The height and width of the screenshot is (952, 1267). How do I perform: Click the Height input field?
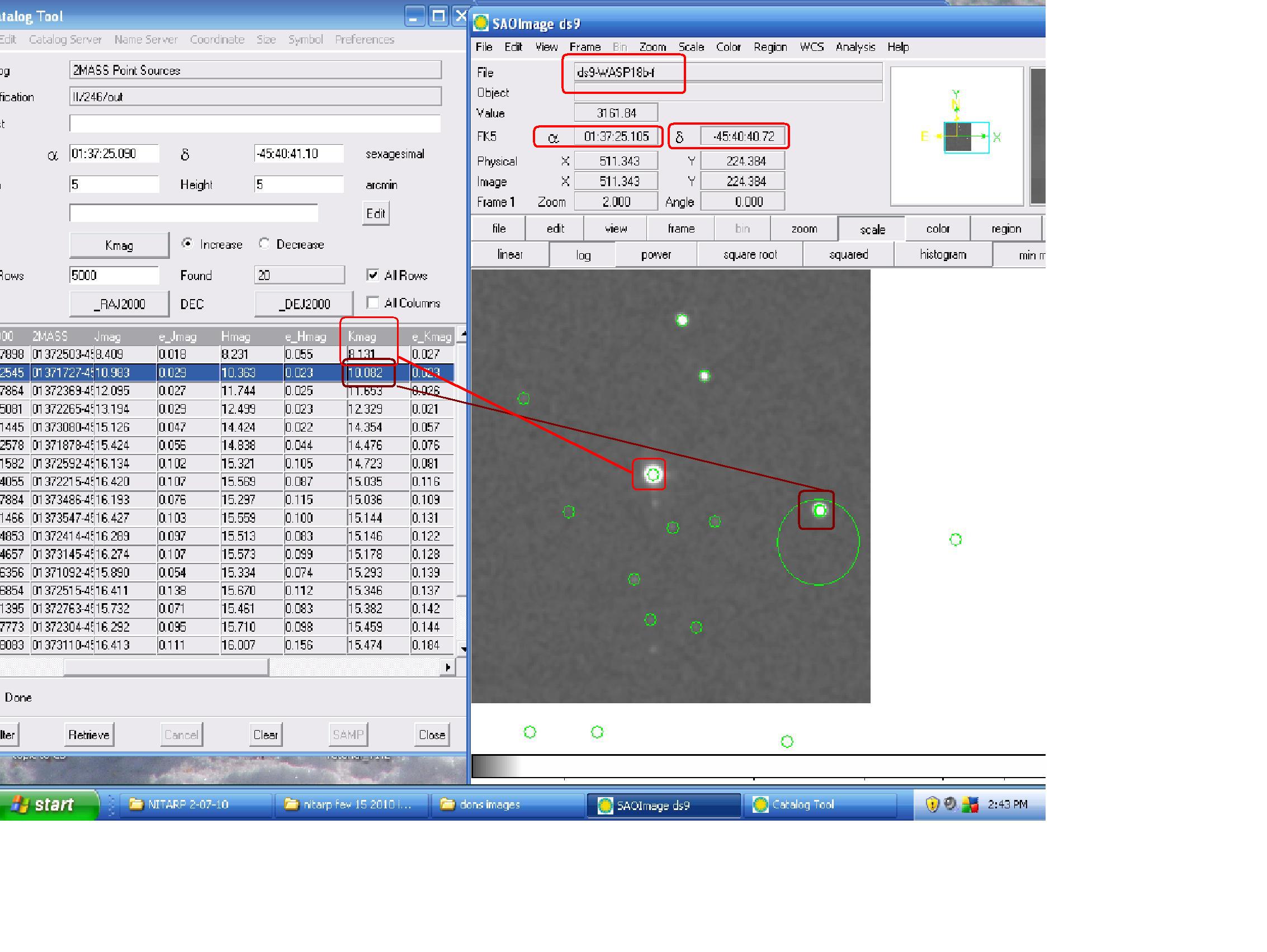(x=299, y=184)
